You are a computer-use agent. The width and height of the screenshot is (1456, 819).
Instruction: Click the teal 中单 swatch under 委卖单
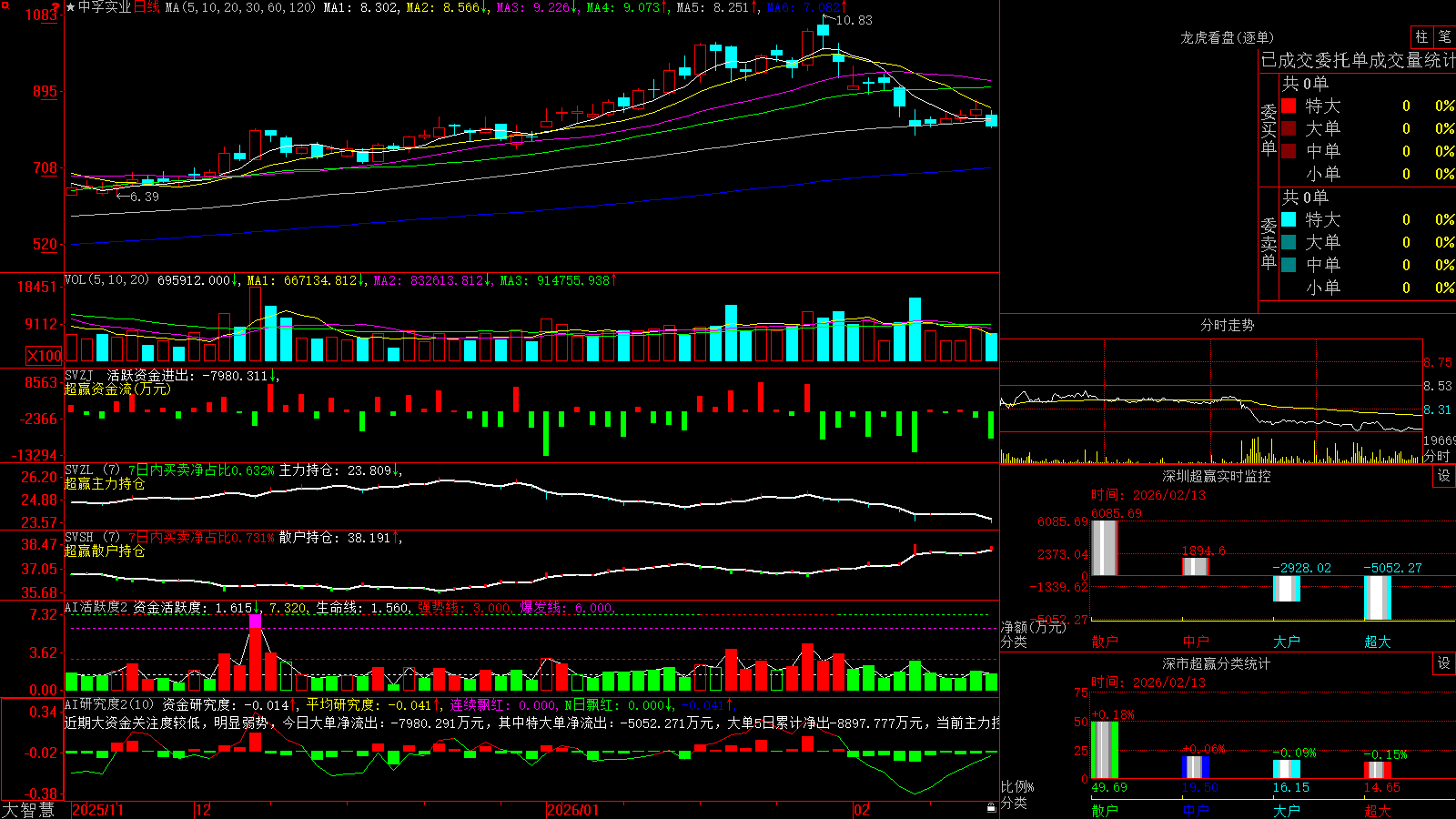pos(1289,264)
